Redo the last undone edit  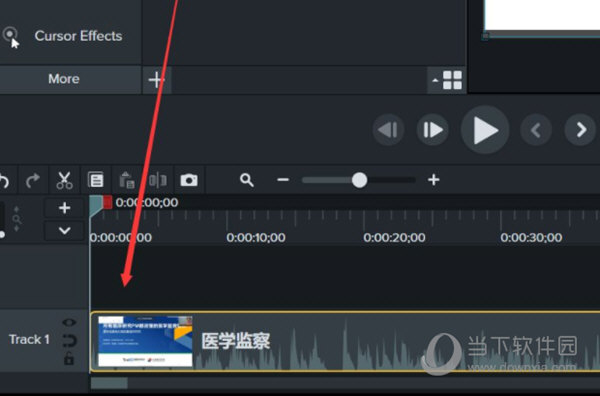pyautogui.click(x=33, y=180)
